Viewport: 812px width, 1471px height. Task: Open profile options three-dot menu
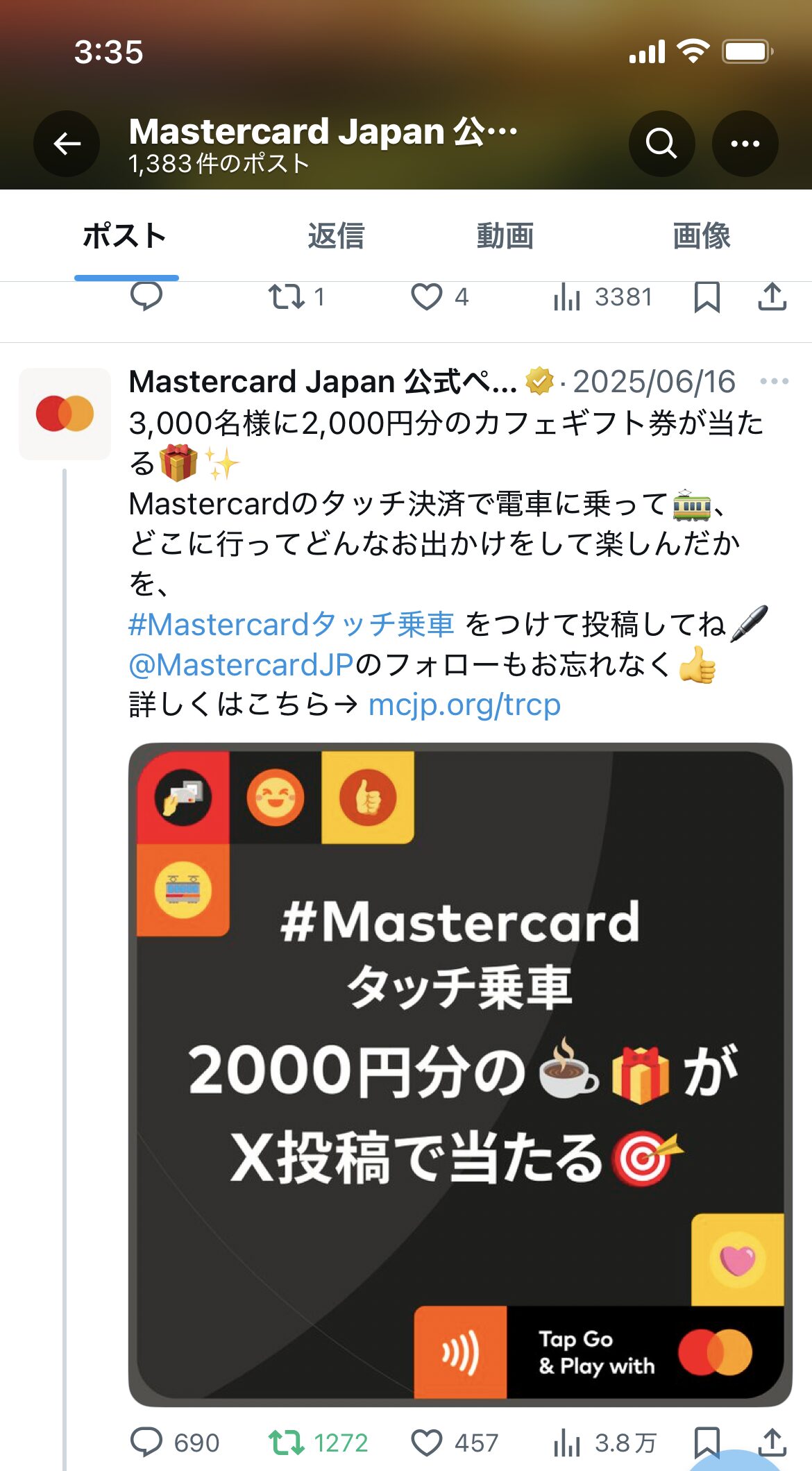tap(745, 144)
